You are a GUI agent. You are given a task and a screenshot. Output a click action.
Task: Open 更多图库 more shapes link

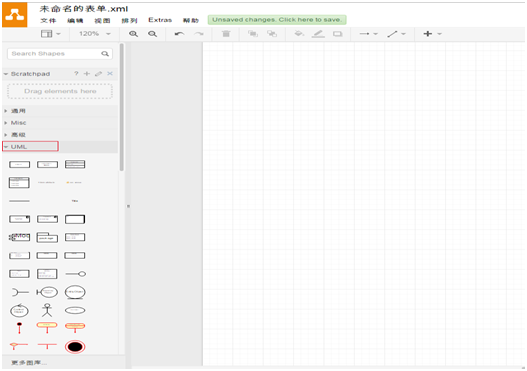(x=29, y=363)
